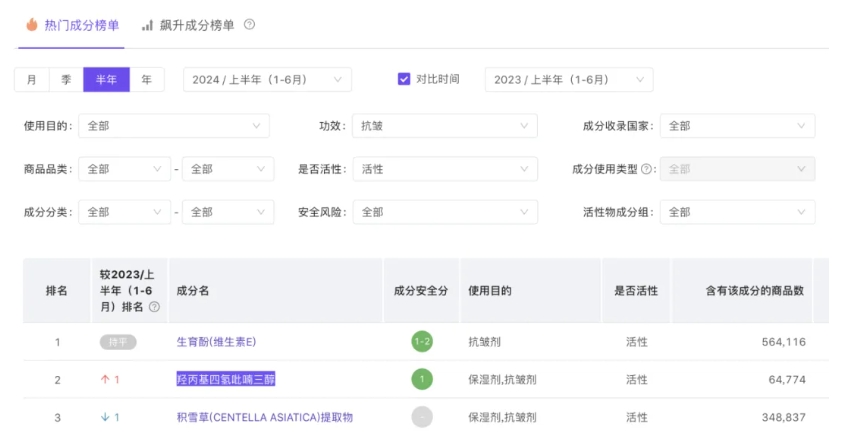Viewport: 841px width, 442px height.
Task: Open first 商品品类 dropdown
Action: point(124,169)
